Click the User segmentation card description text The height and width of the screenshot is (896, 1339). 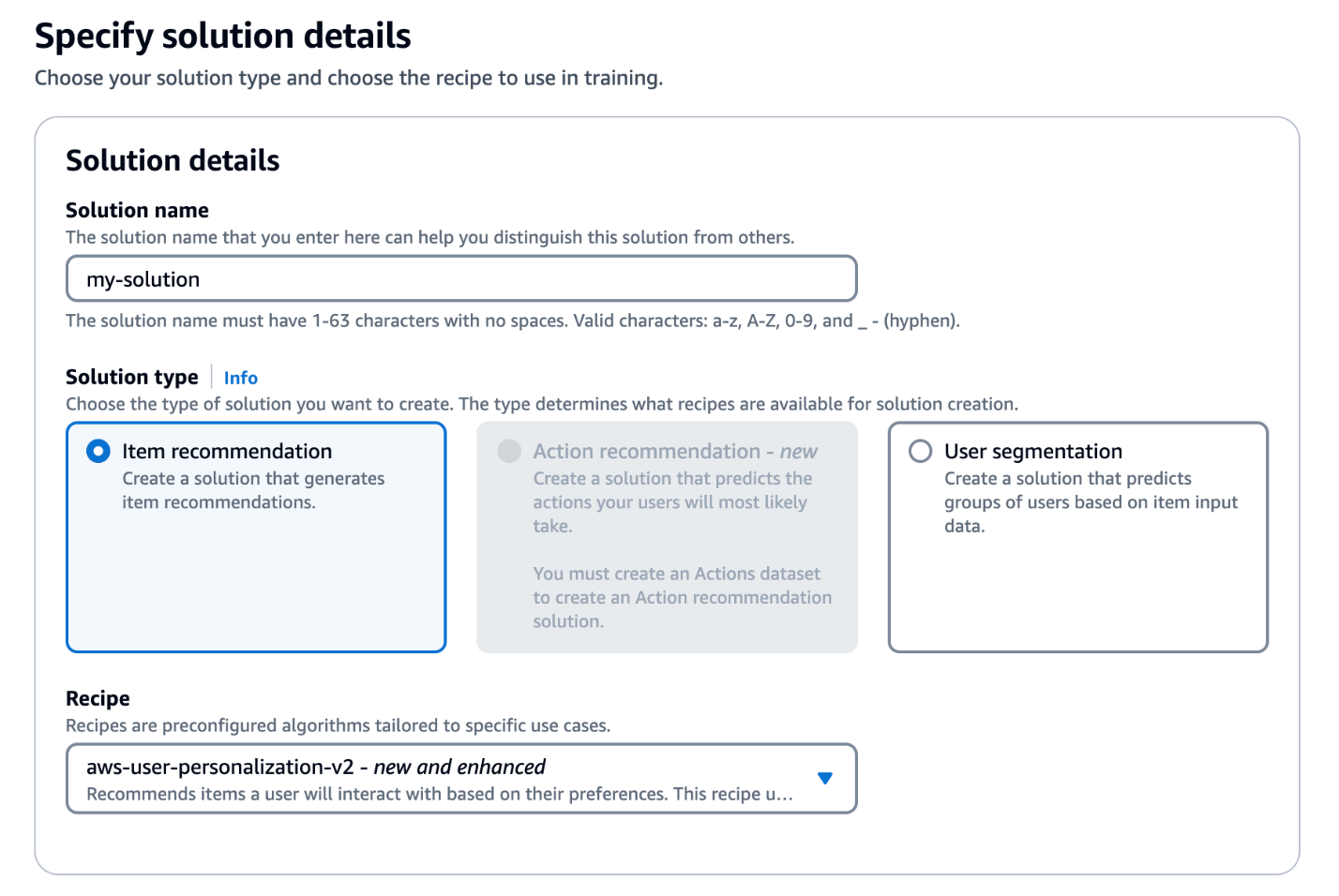click(1091, 502)
